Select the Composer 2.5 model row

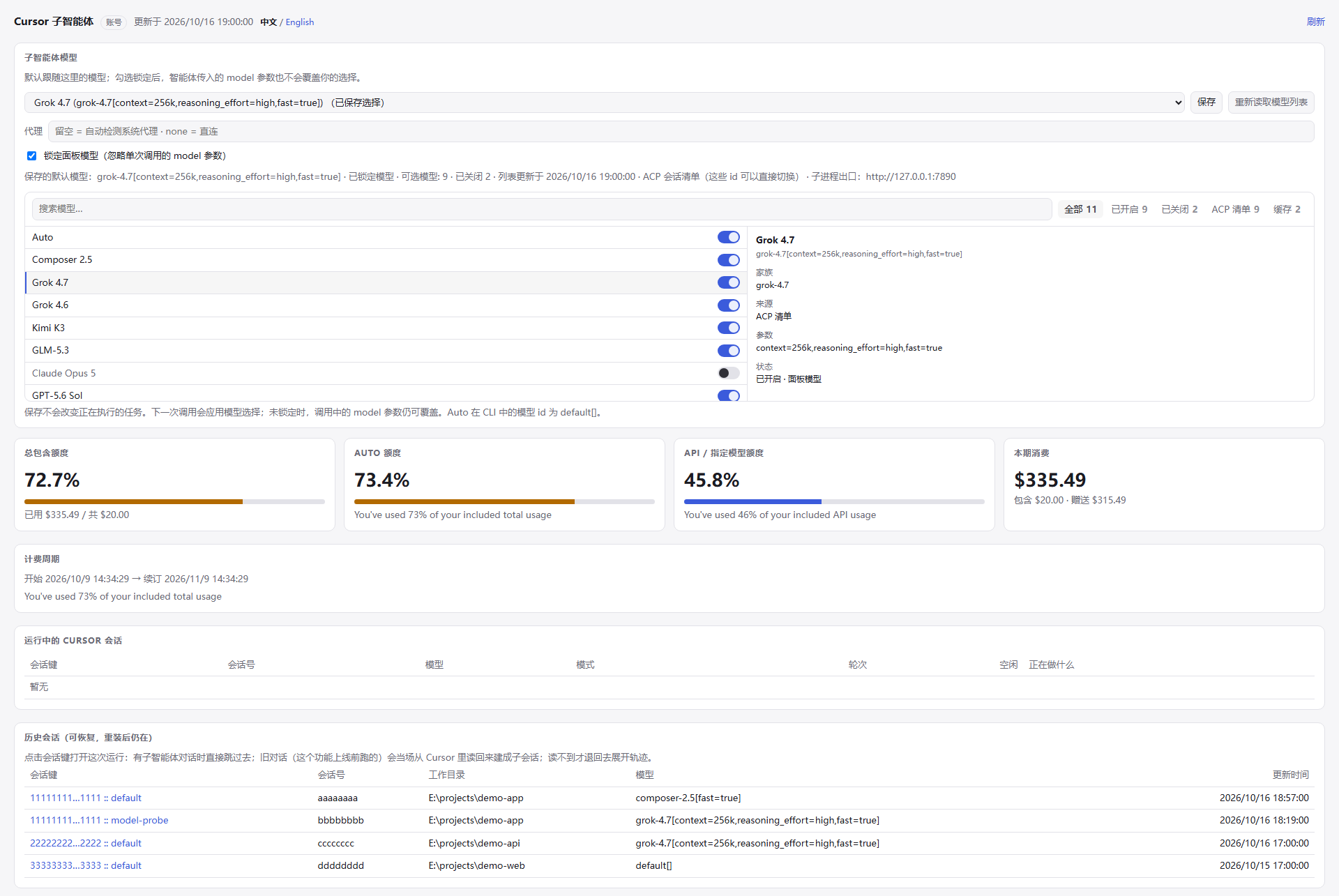[386, 260]
